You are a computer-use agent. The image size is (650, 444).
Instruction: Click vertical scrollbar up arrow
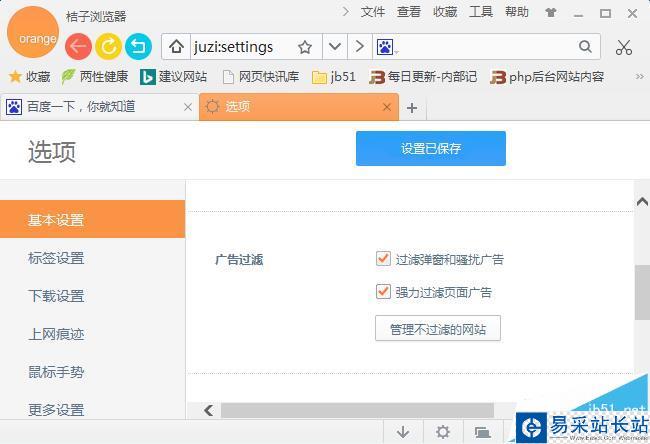click(642, 201)
